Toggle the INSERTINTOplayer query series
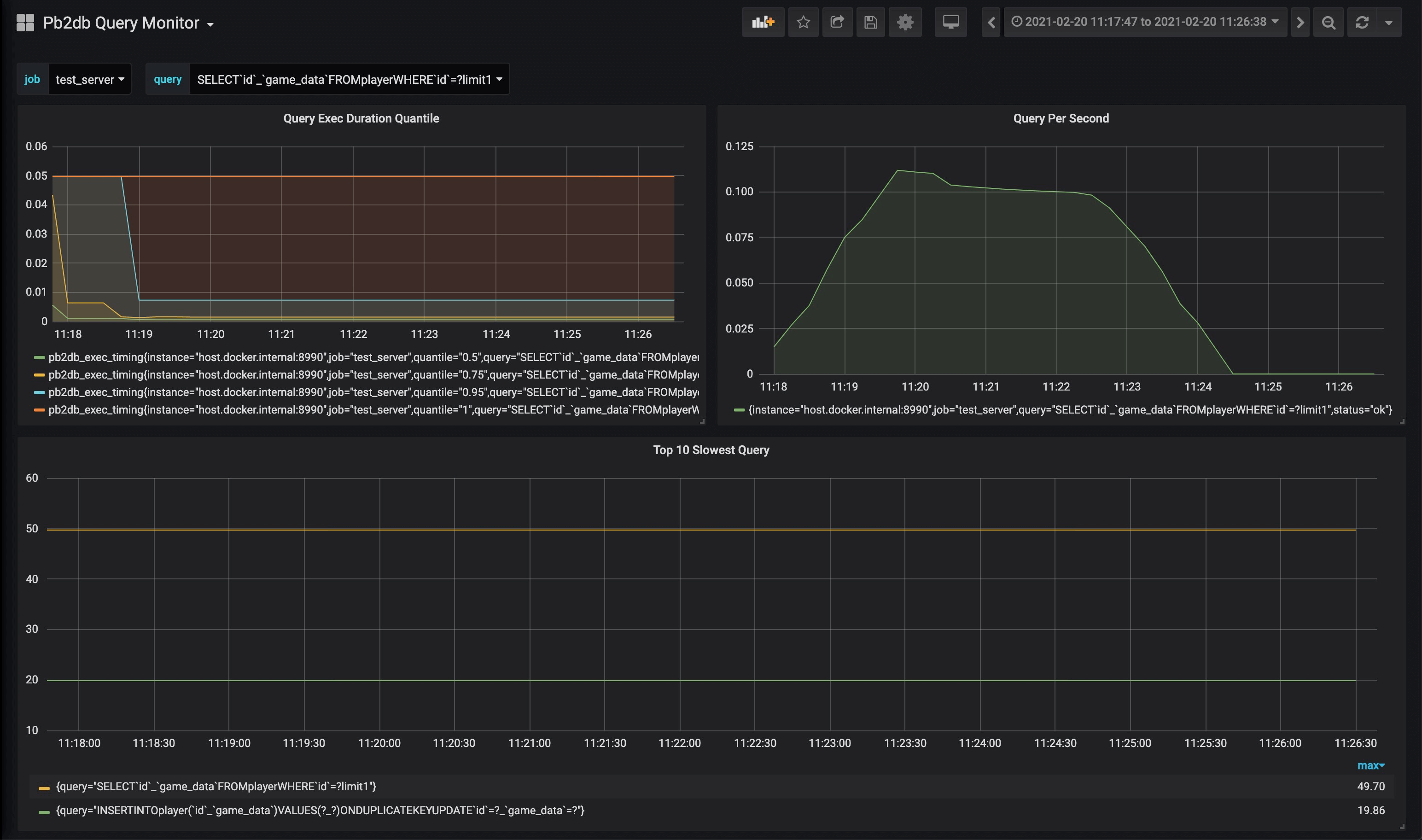This screenshot has height=840, width=1422. pyautogui.click(x=320, y=811)
